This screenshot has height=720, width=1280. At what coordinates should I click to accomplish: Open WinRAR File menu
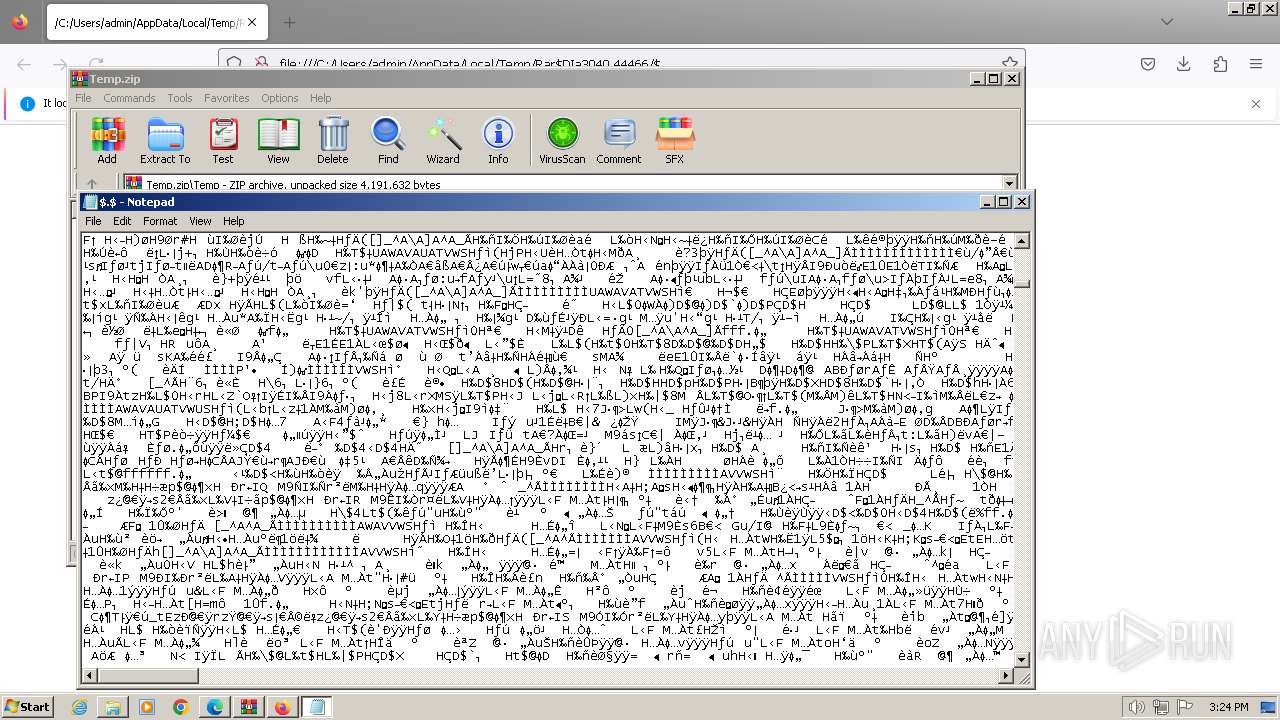[x=83, y=98]
